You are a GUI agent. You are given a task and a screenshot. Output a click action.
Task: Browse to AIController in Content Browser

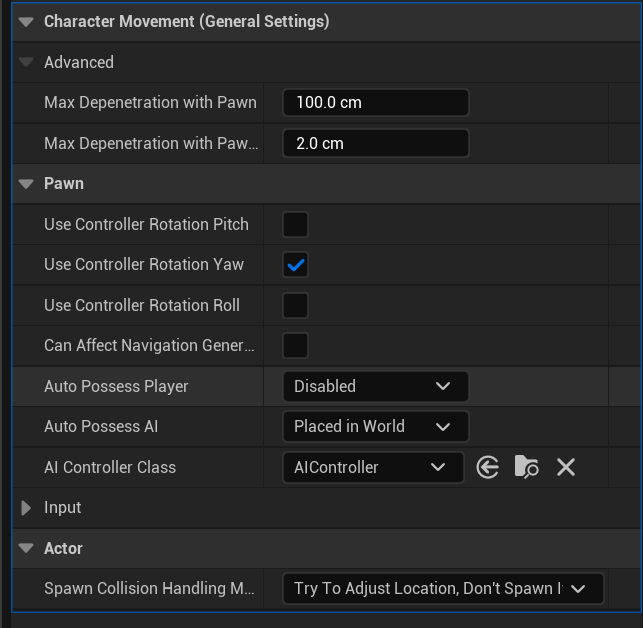point(527,467)
